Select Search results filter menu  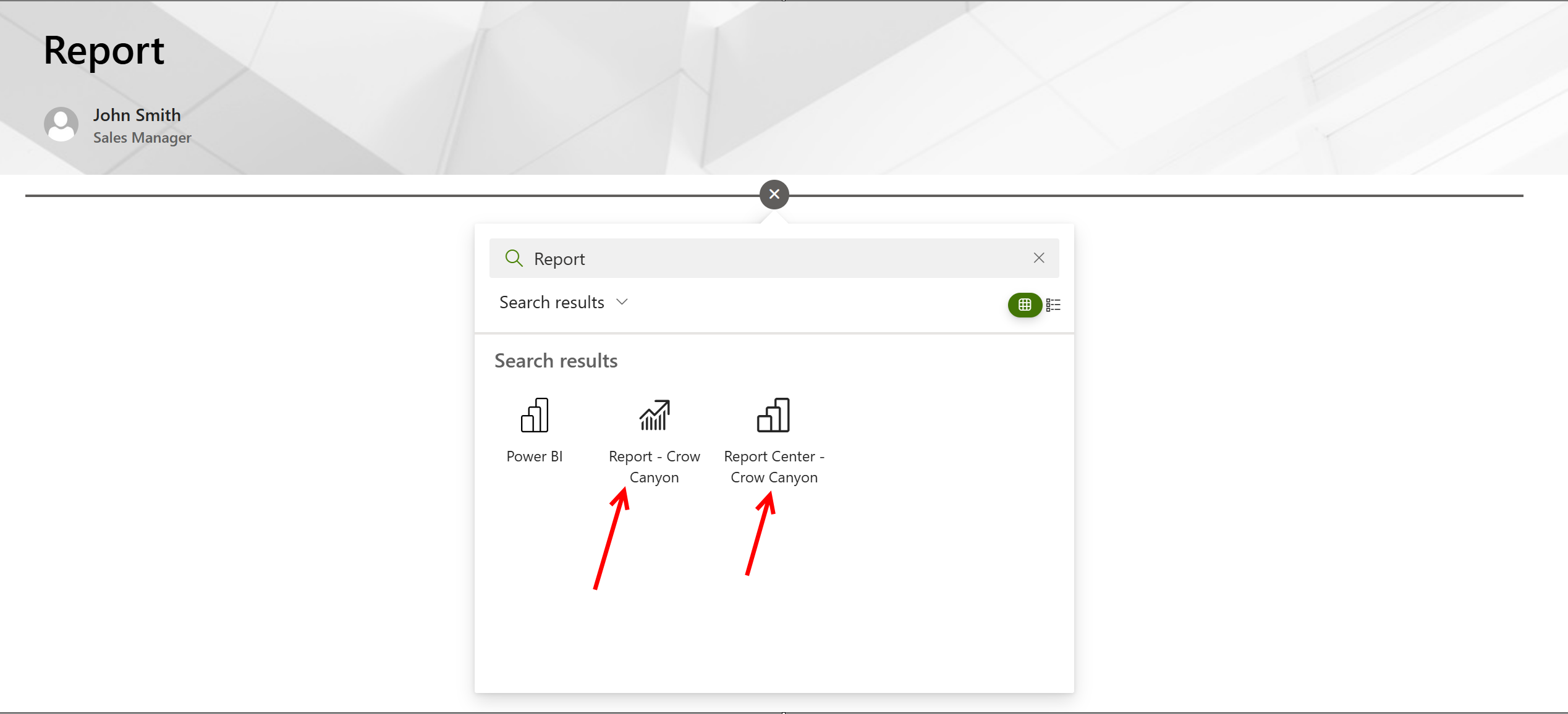point(563,302)
